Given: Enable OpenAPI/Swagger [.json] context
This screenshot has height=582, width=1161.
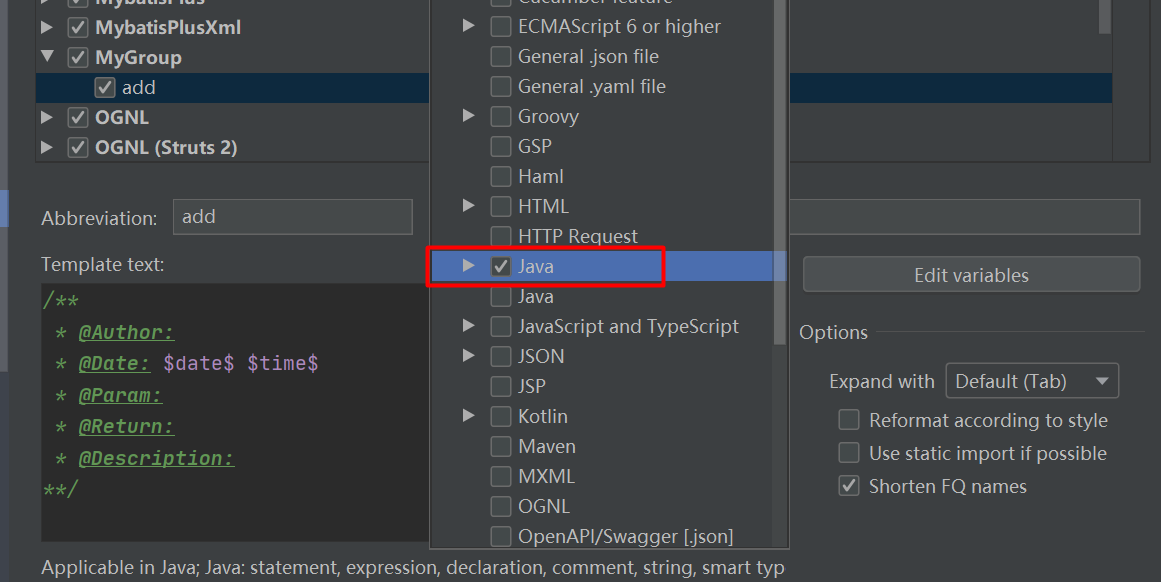Looking at the screenshot, I should (501, 536).
